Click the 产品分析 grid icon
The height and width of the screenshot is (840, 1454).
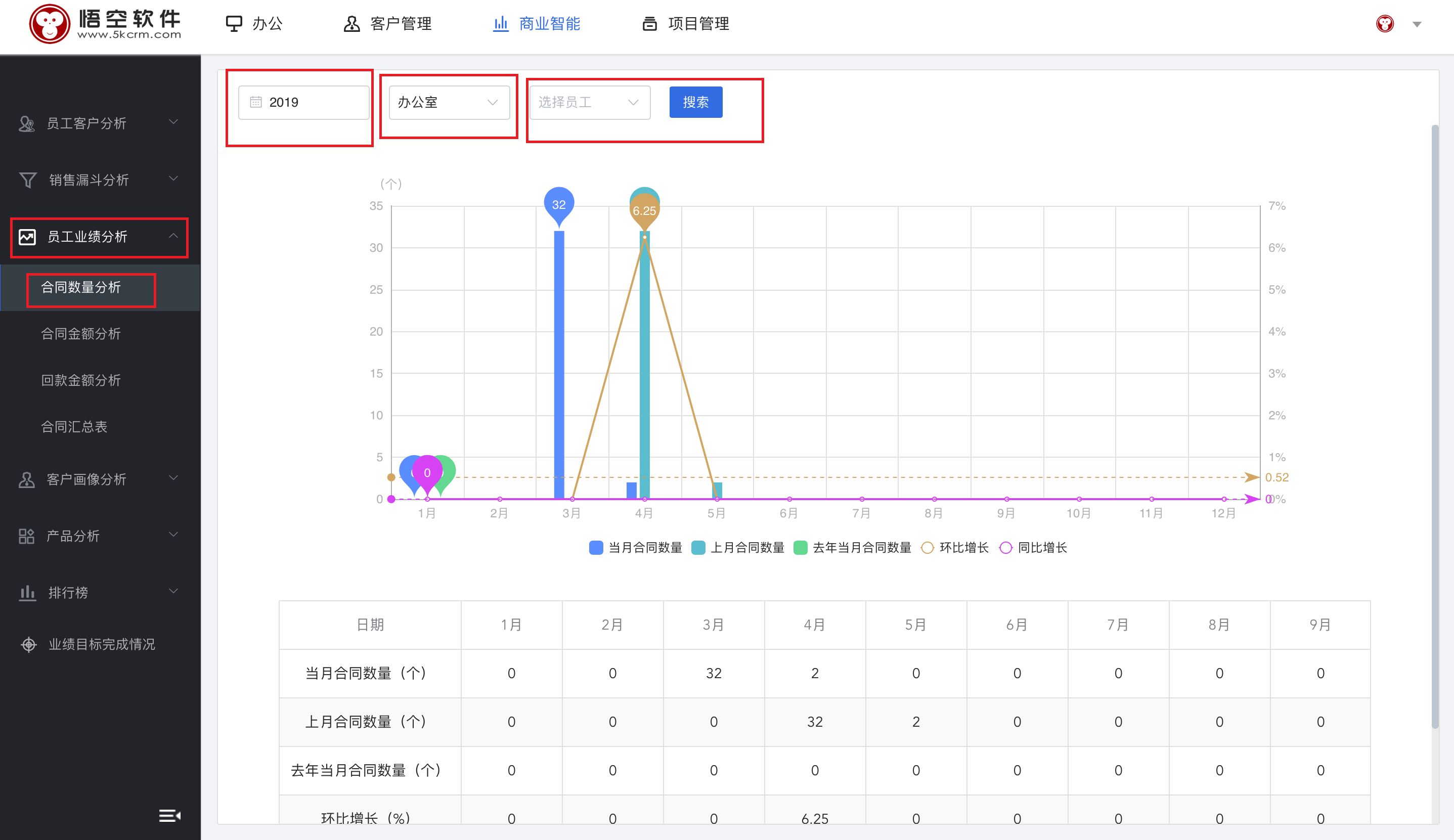[26, 536]
